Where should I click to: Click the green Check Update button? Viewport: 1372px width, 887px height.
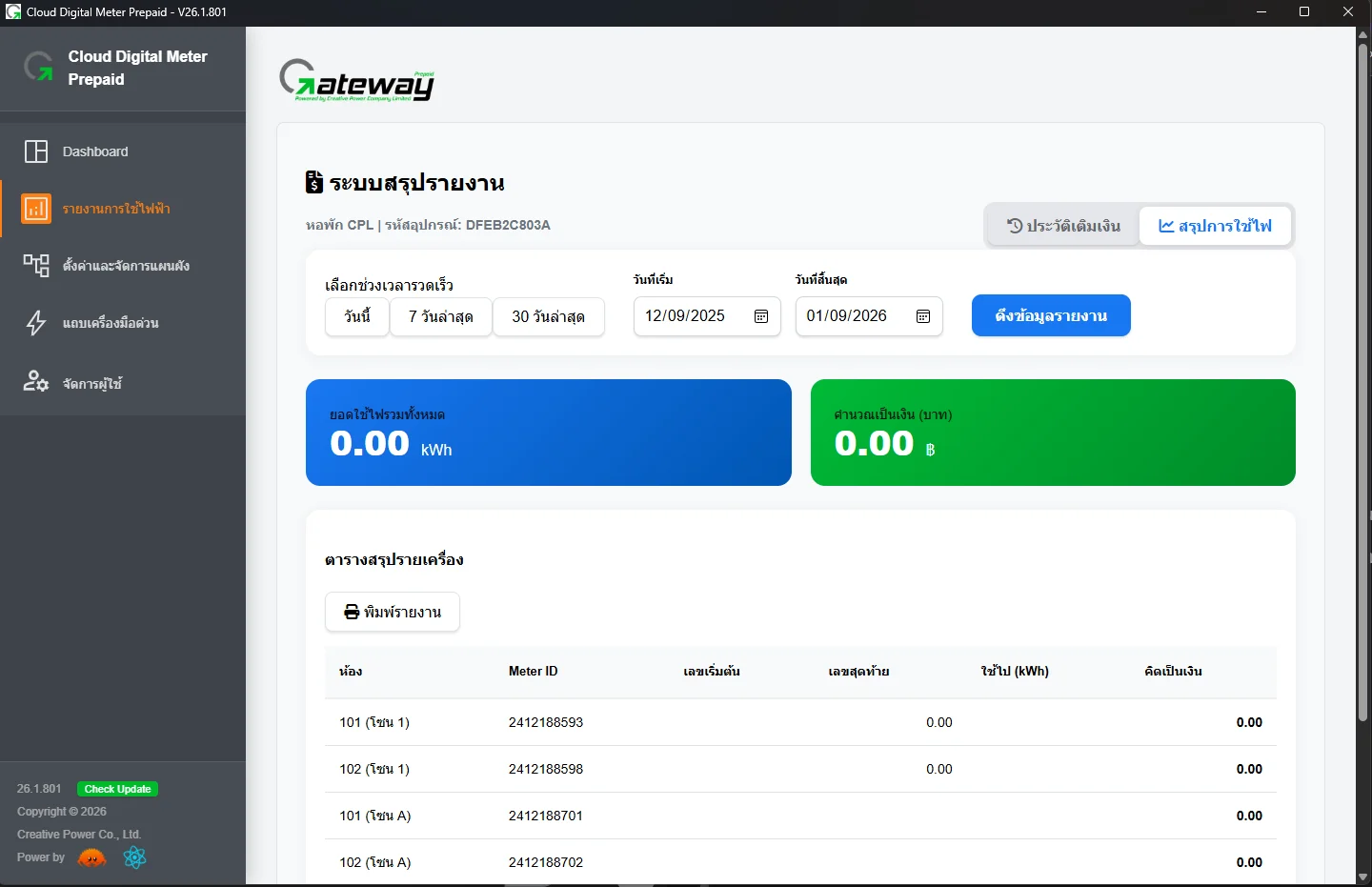click(118, 789)
